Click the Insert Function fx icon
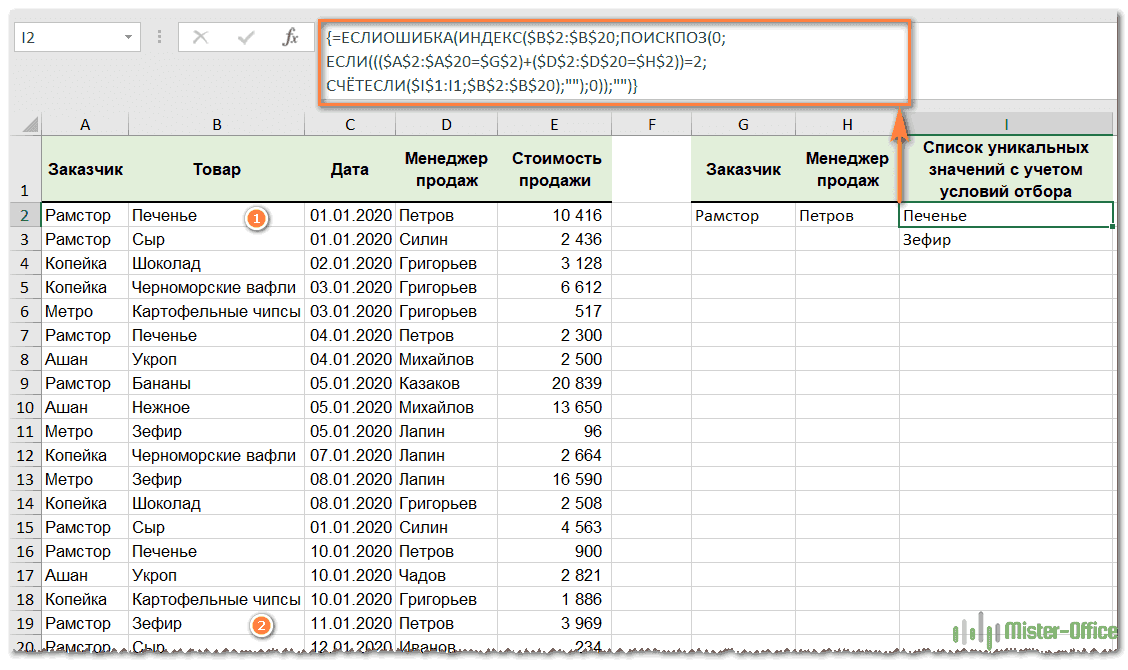This screenshot has width=1128, height=670. 290,38
